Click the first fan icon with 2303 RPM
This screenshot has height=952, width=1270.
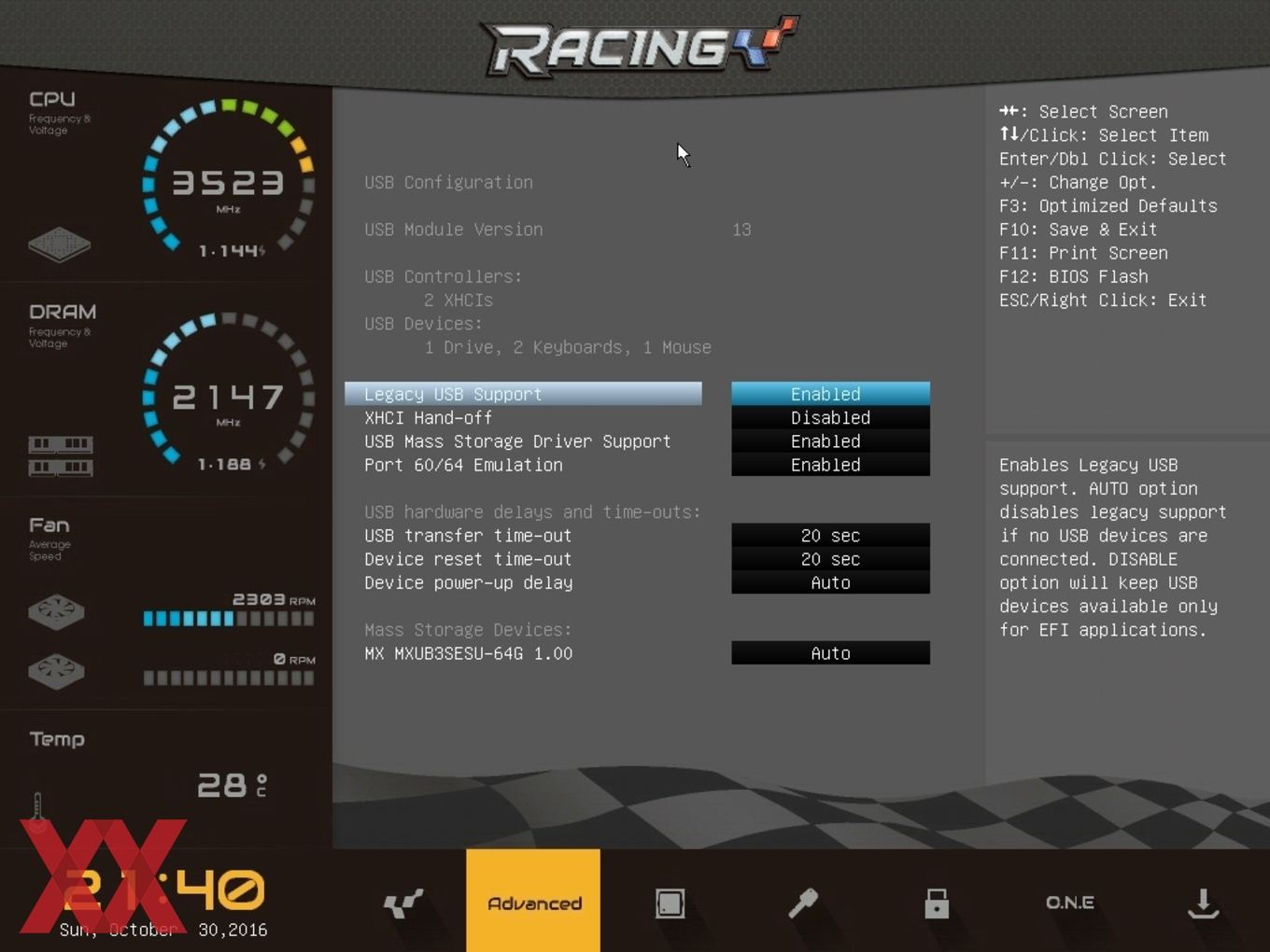(56, 612)
